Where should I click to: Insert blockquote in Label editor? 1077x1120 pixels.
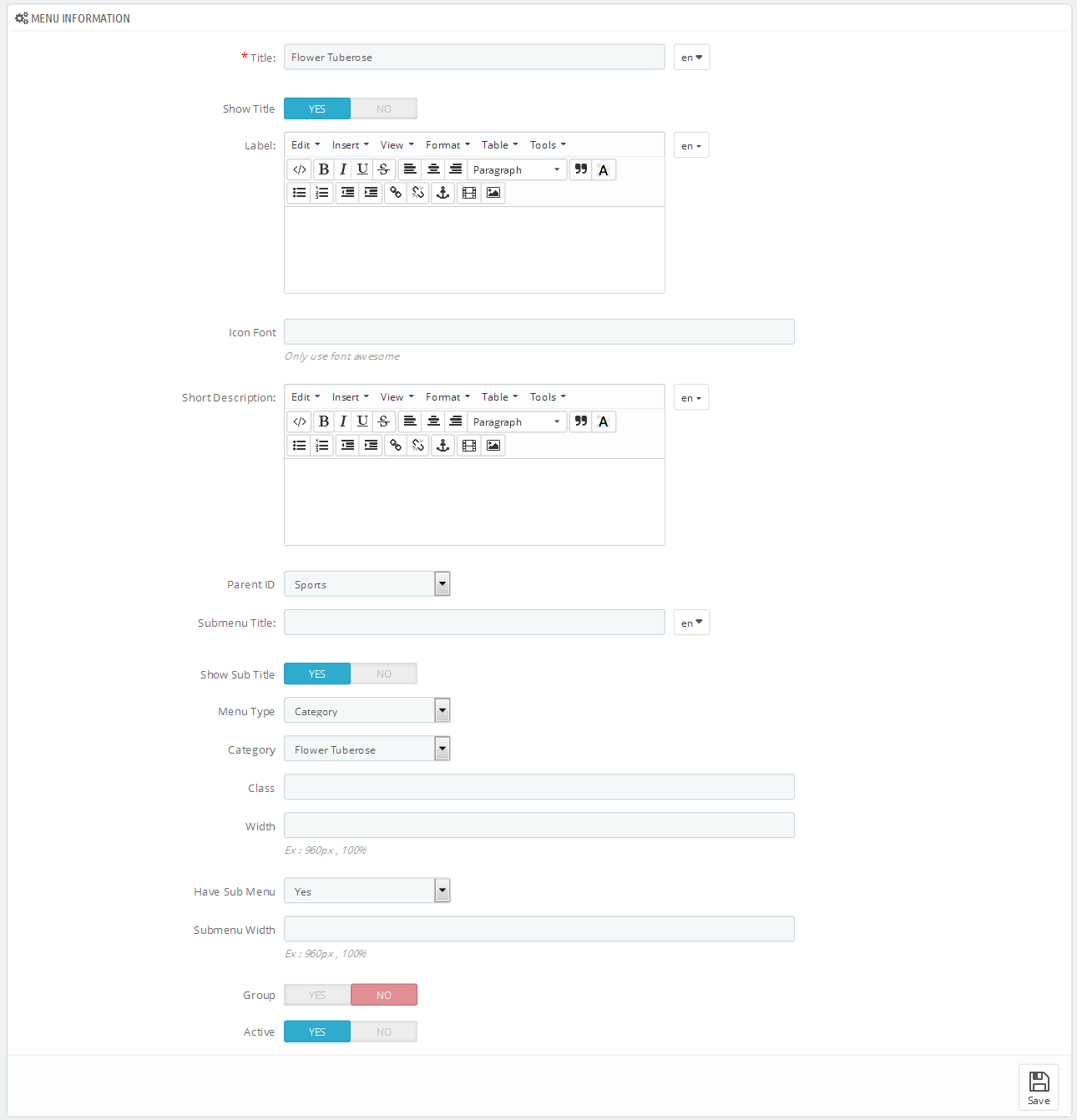click(x=581, y=169)
